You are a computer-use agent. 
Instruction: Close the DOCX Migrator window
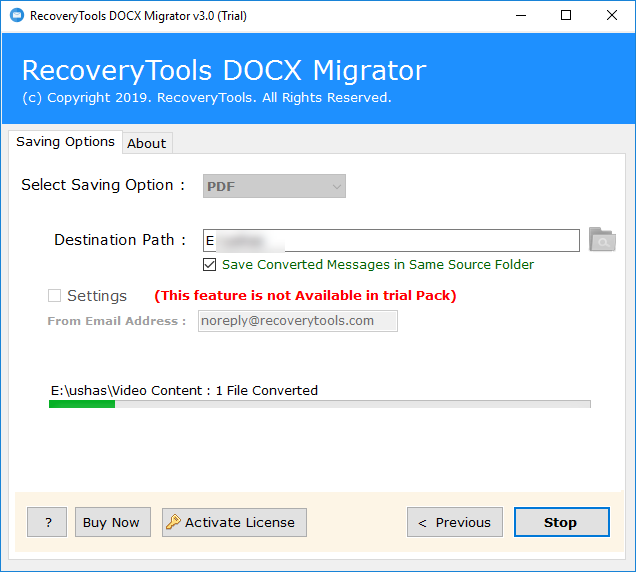612,16
